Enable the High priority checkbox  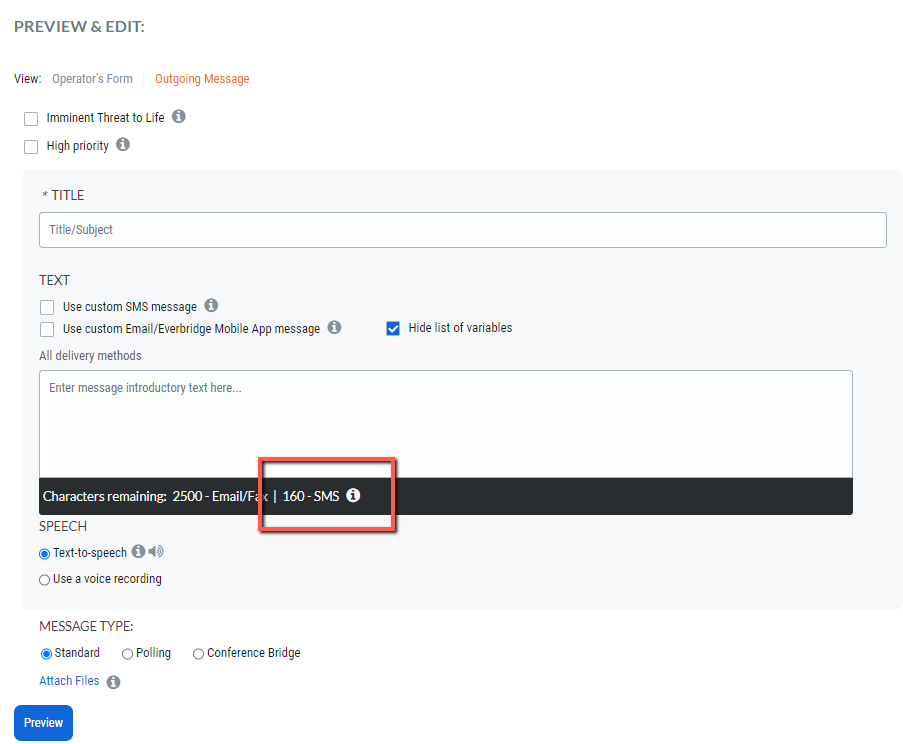coord(31,146)
